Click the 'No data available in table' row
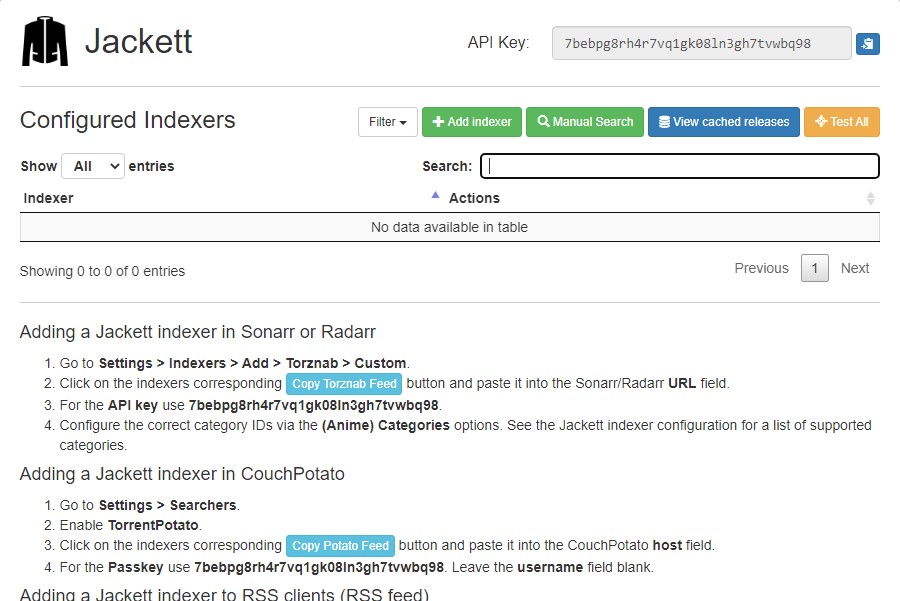Viewport: 900px width, 601px height. pos(449,227)
